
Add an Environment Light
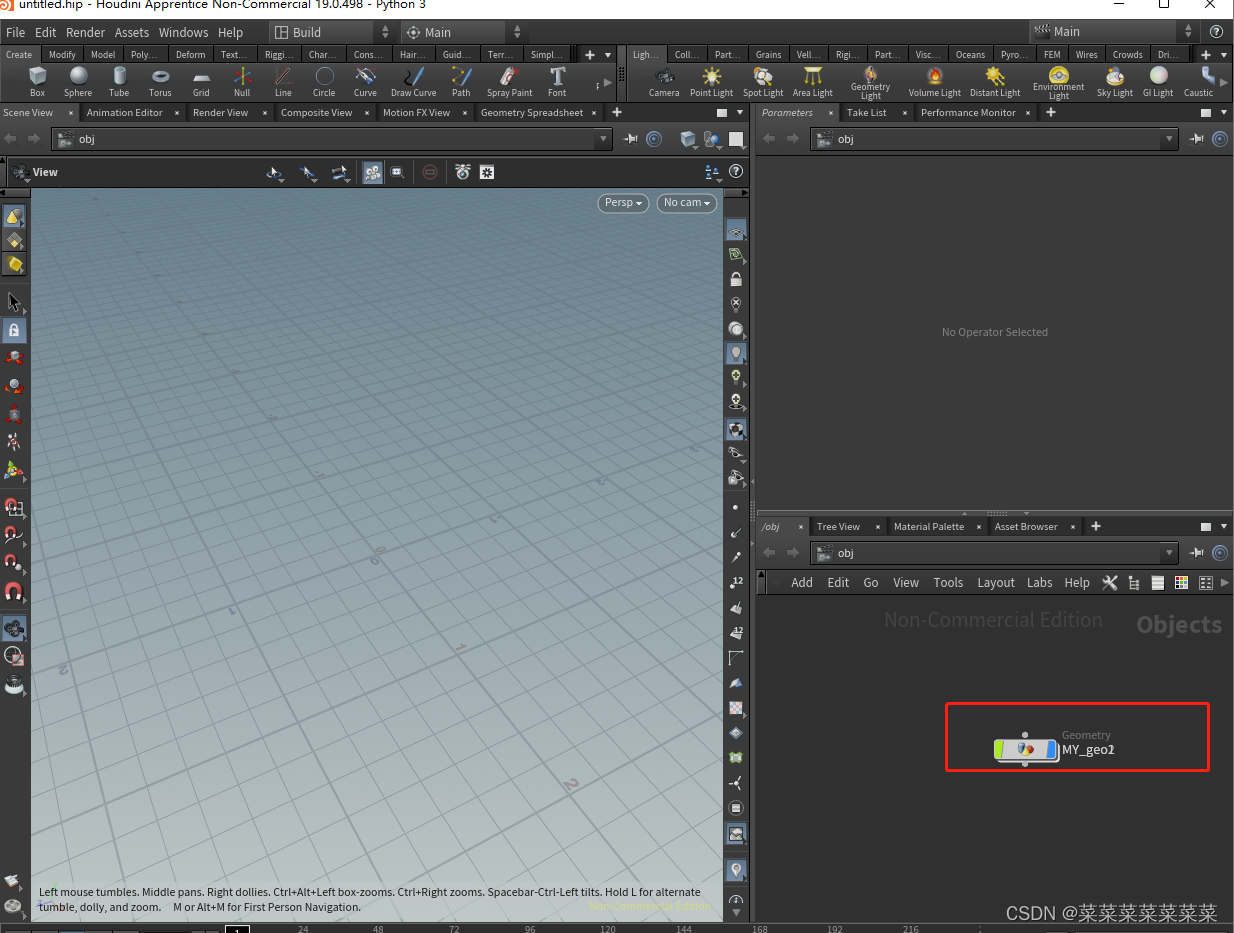1058,83
